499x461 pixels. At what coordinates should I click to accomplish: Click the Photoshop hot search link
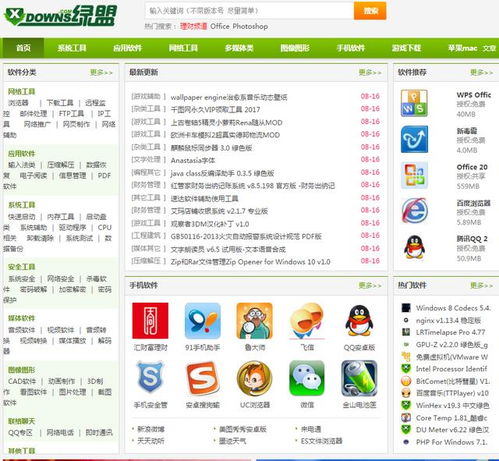coord(250,26)
